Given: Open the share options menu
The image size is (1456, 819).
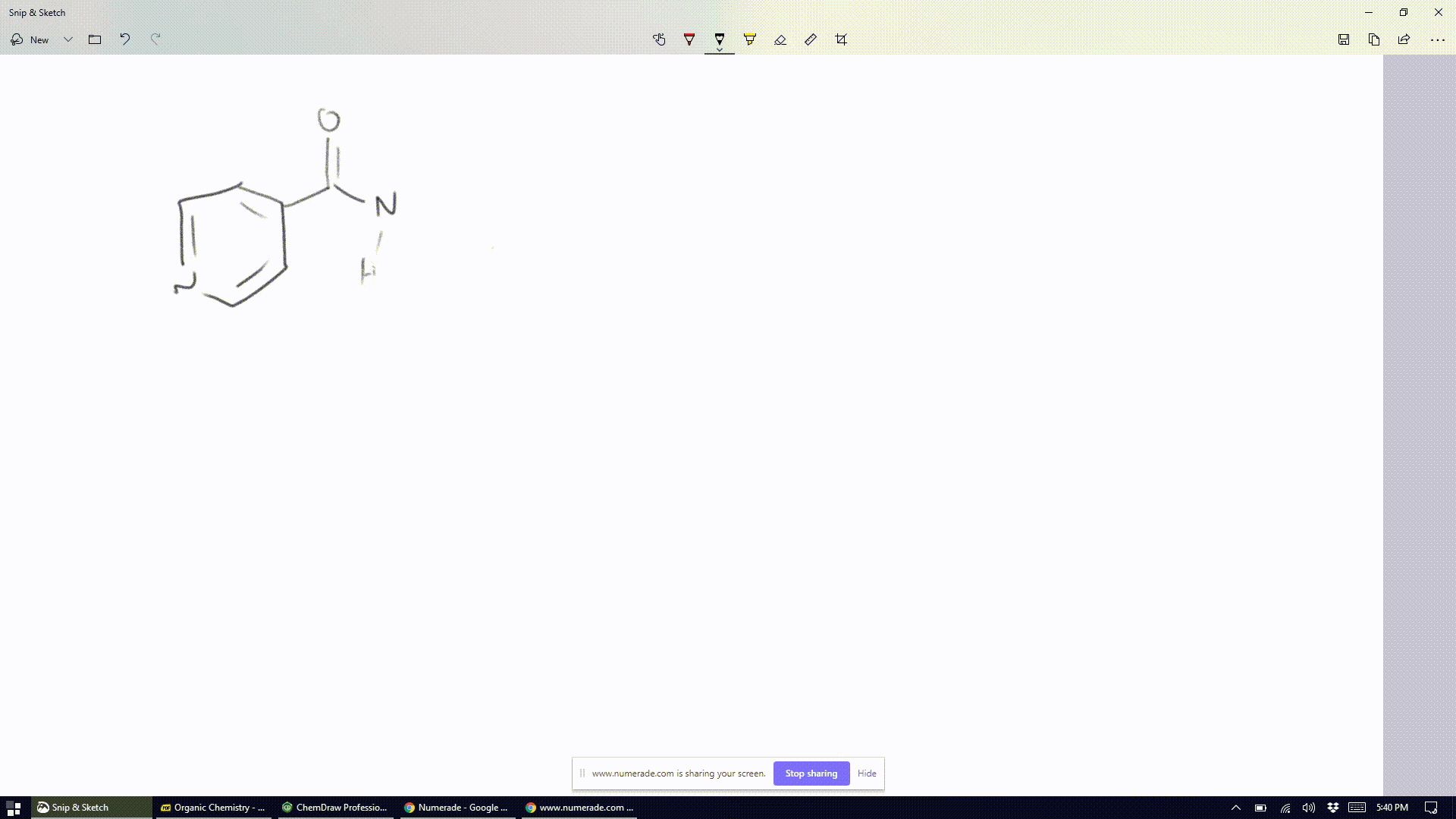Looking at the screenshot, I should coord(1405,39).
